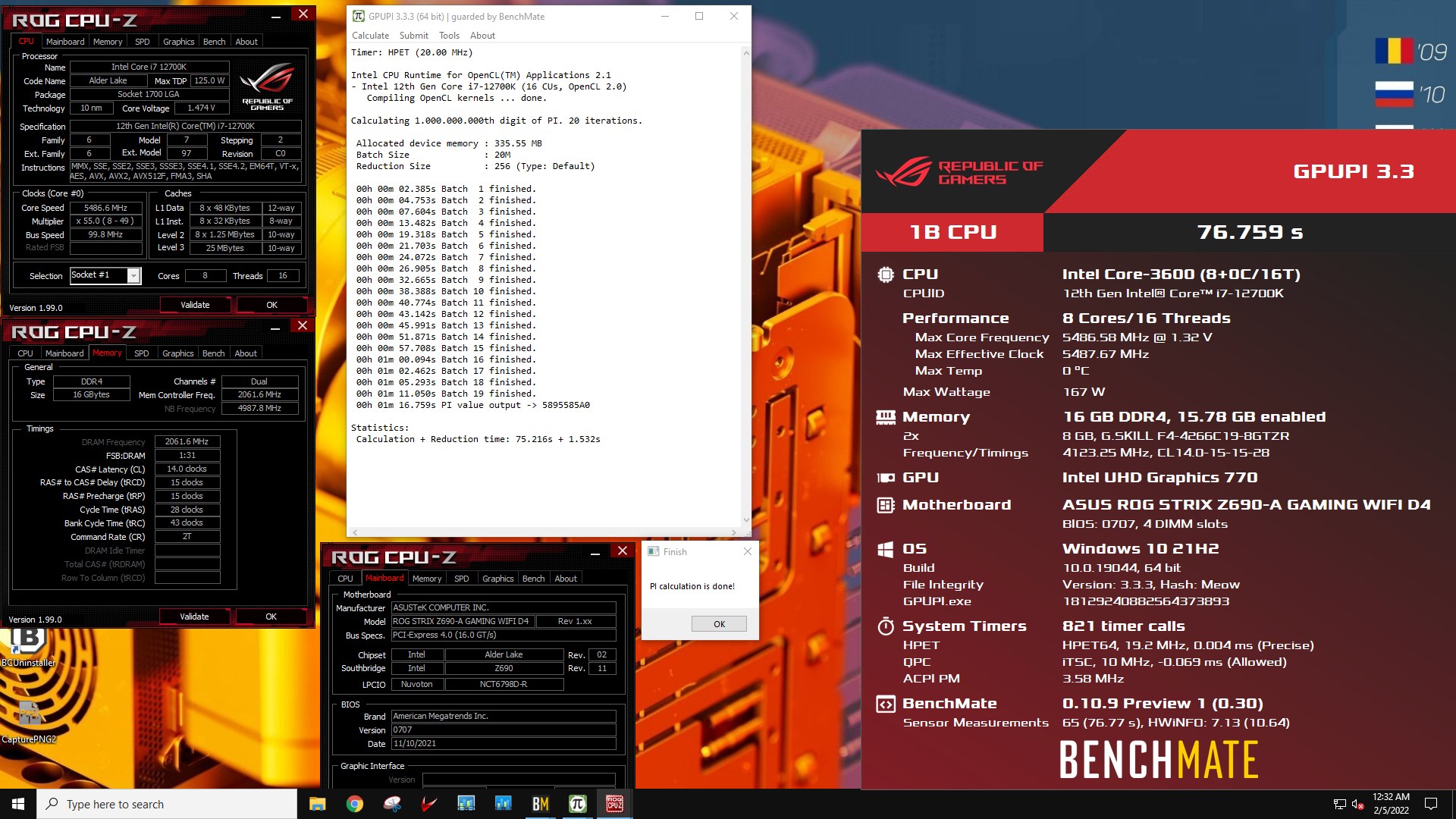Click the Core Voltage value 1.474 V
1456x819 pixels.
point(201,108)
